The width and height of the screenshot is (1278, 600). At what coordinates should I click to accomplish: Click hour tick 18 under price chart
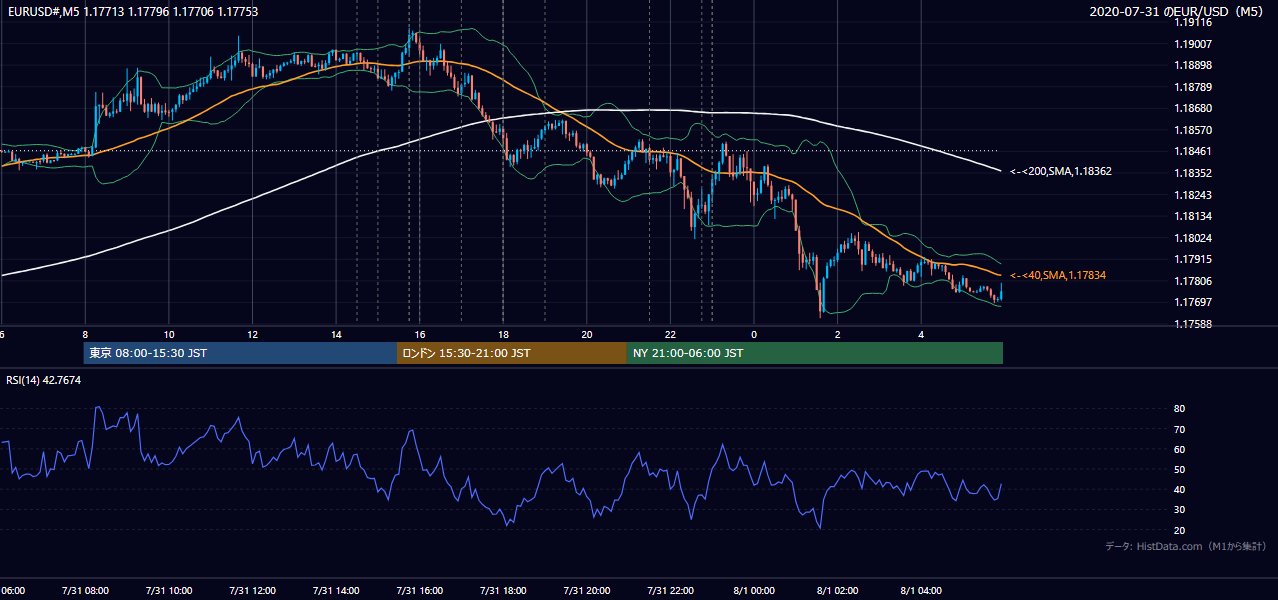coord(503,334)
